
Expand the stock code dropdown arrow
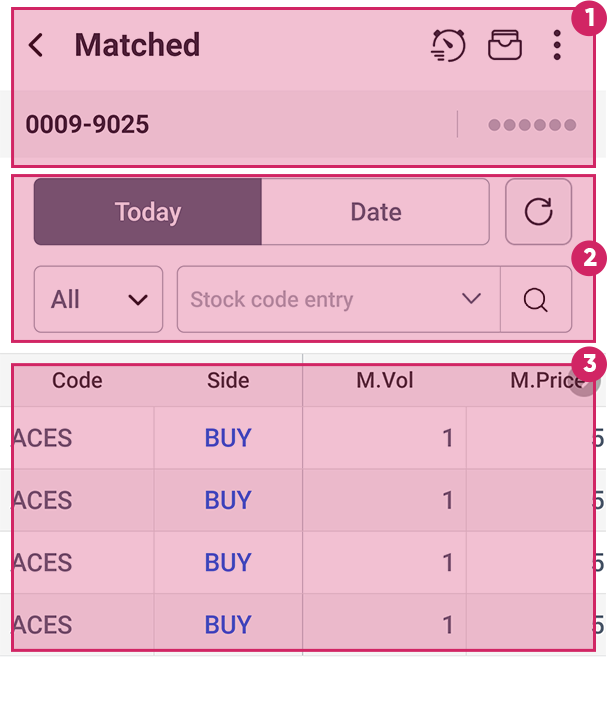tap(472, 299)
